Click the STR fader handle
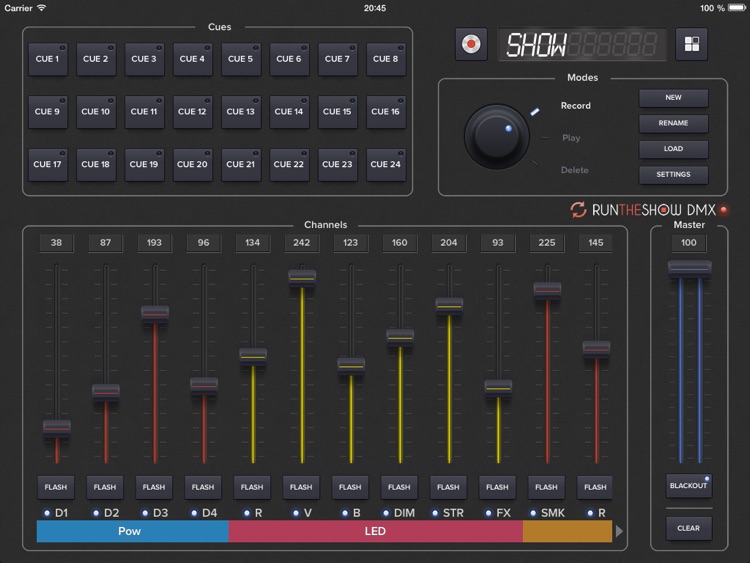This screenshot has height=563, width=750. click(x=449, y=306)
